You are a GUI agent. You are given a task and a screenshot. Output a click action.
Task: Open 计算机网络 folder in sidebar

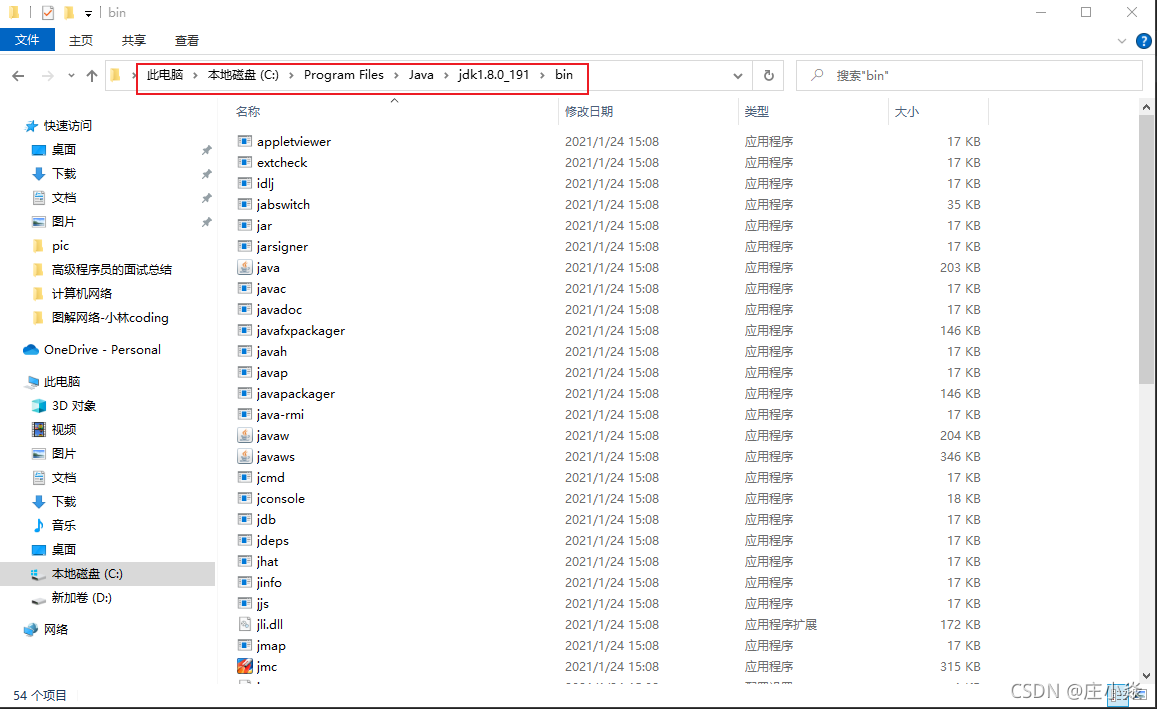pyautogui.click(x=82, y=294)
